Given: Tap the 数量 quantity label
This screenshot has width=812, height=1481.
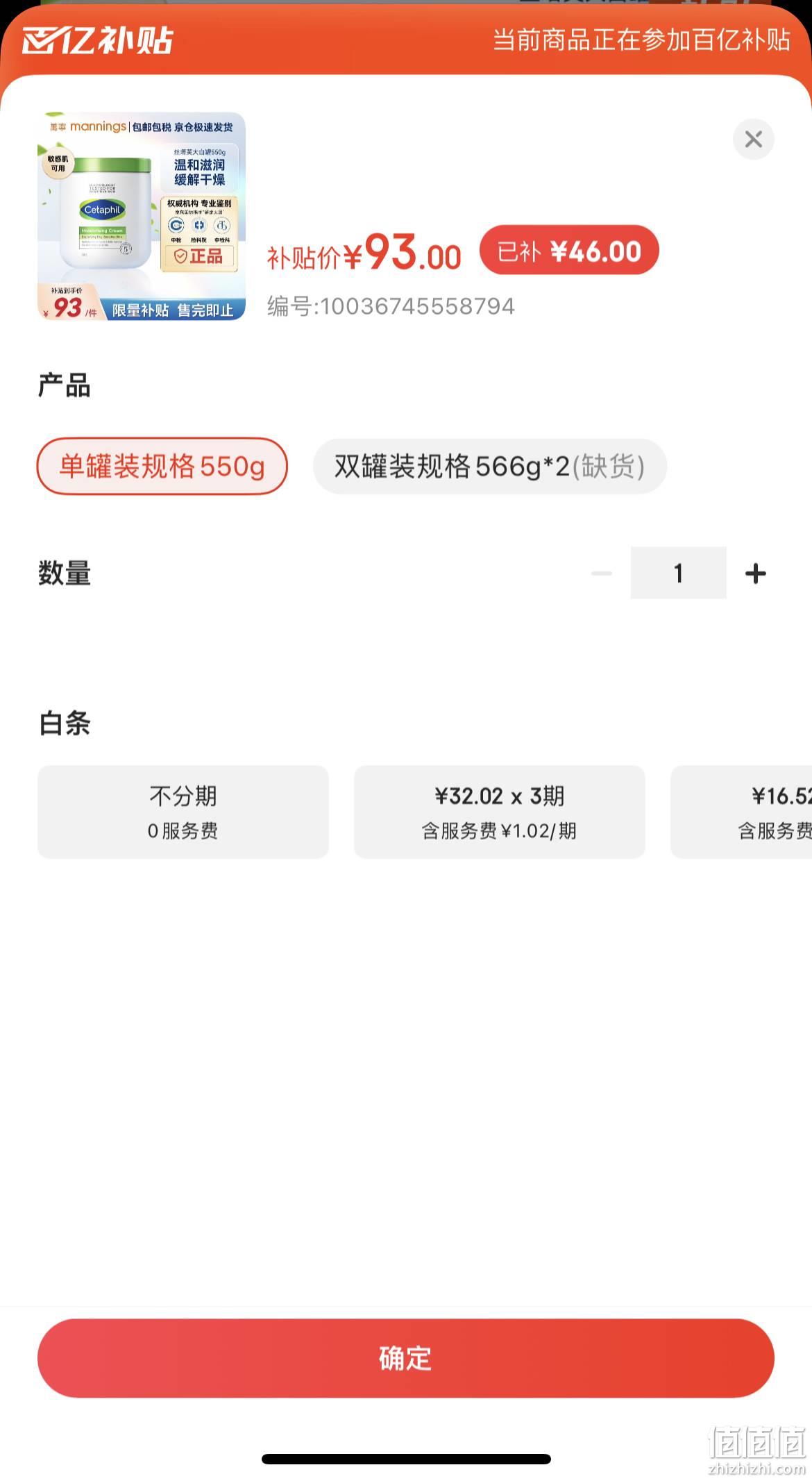Looking at the screenshot, I should click(65, 574).
